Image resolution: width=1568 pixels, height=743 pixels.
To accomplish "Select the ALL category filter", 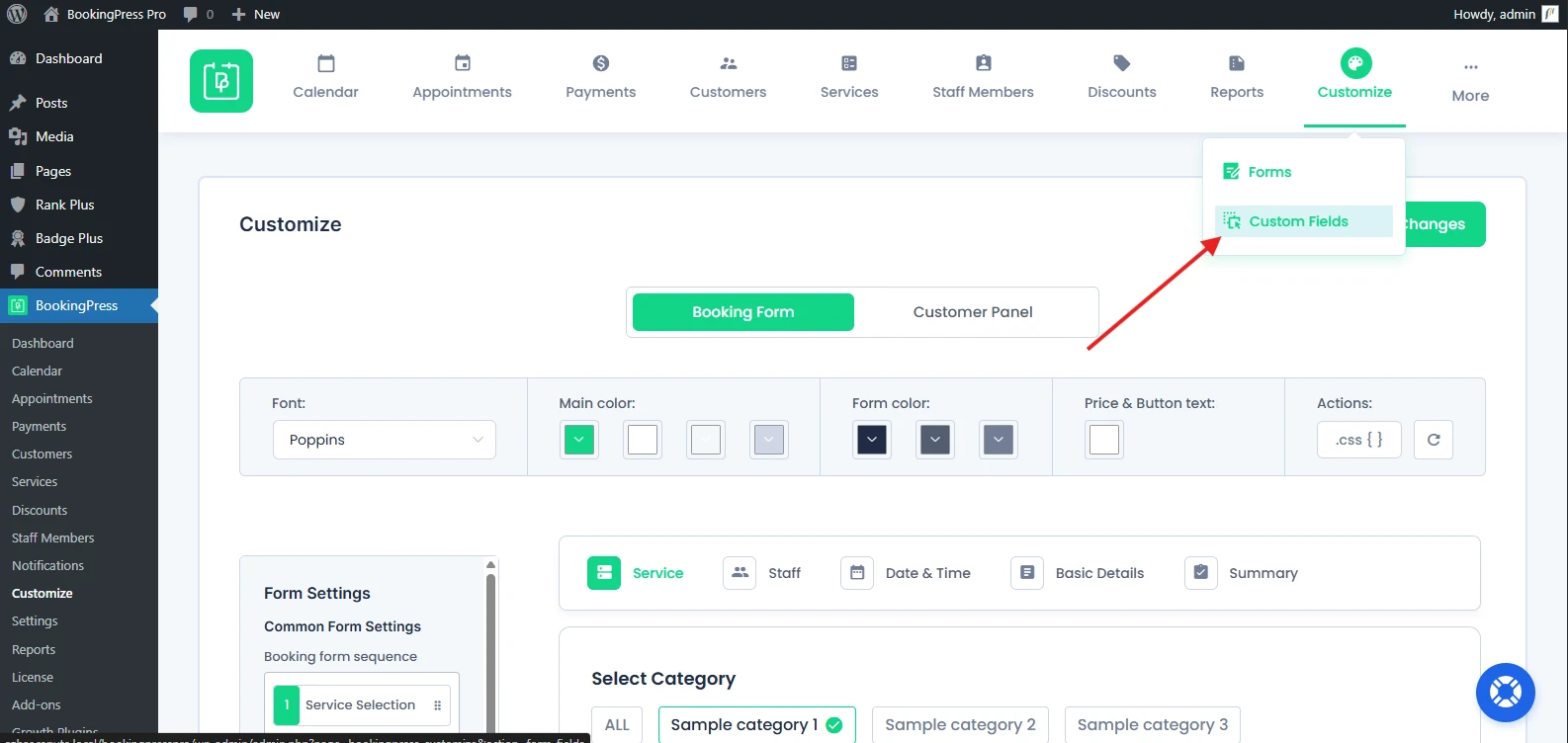I will (617, 725).
